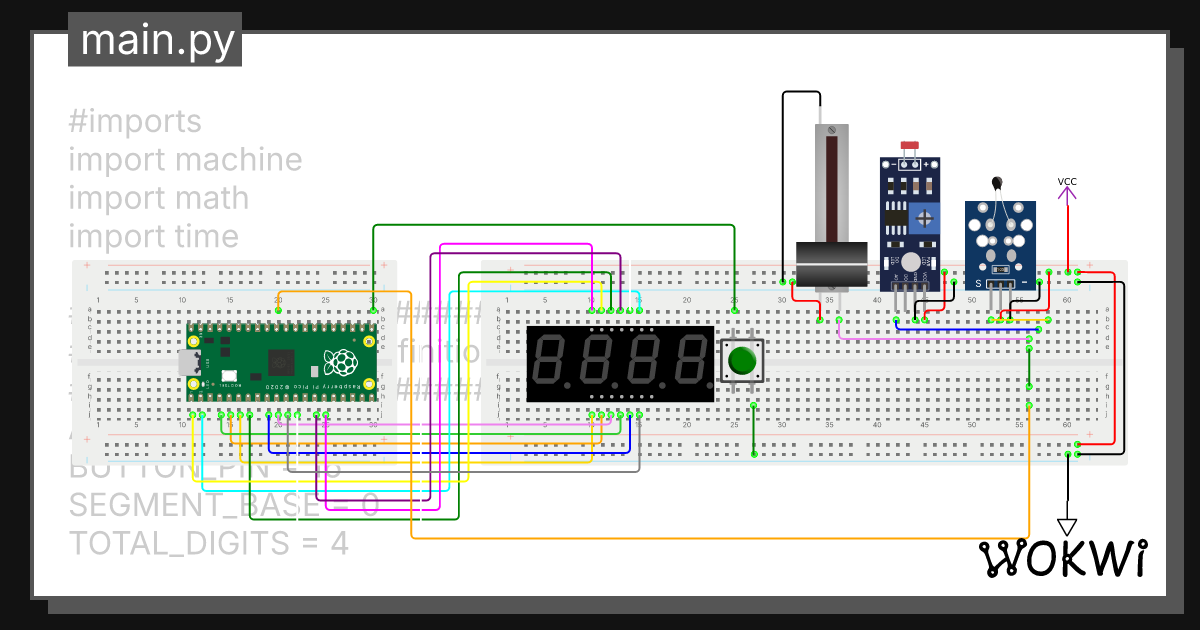Click the red LED atop LDR module
Image resolution: width=1200 pixels, height=630 pixels.
(x=909, y=146)
